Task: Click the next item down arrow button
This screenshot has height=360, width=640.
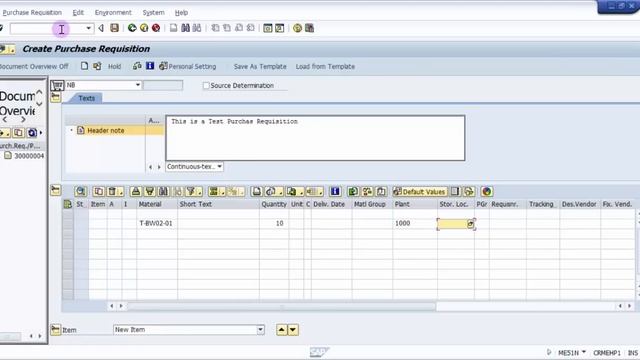Action: click(x=293, y=330)
